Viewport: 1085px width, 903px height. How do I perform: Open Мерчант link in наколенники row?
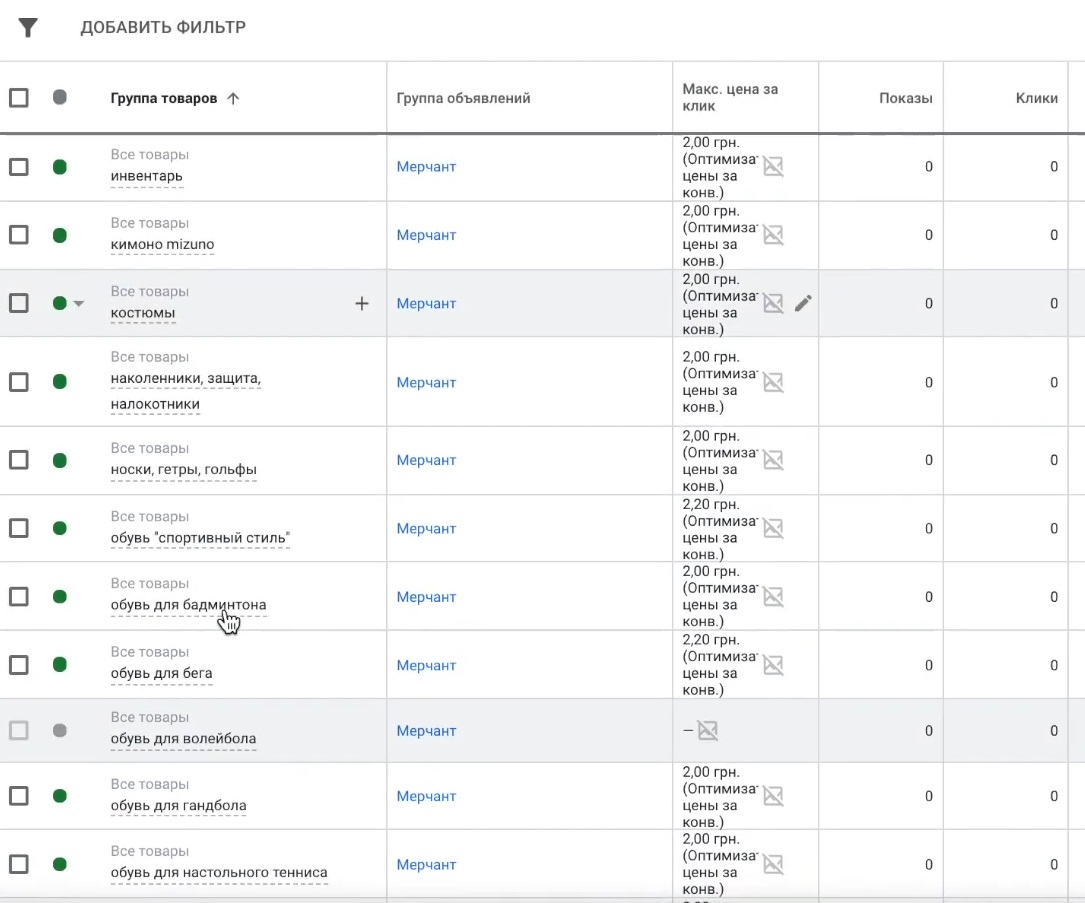(x=426, y=383)
